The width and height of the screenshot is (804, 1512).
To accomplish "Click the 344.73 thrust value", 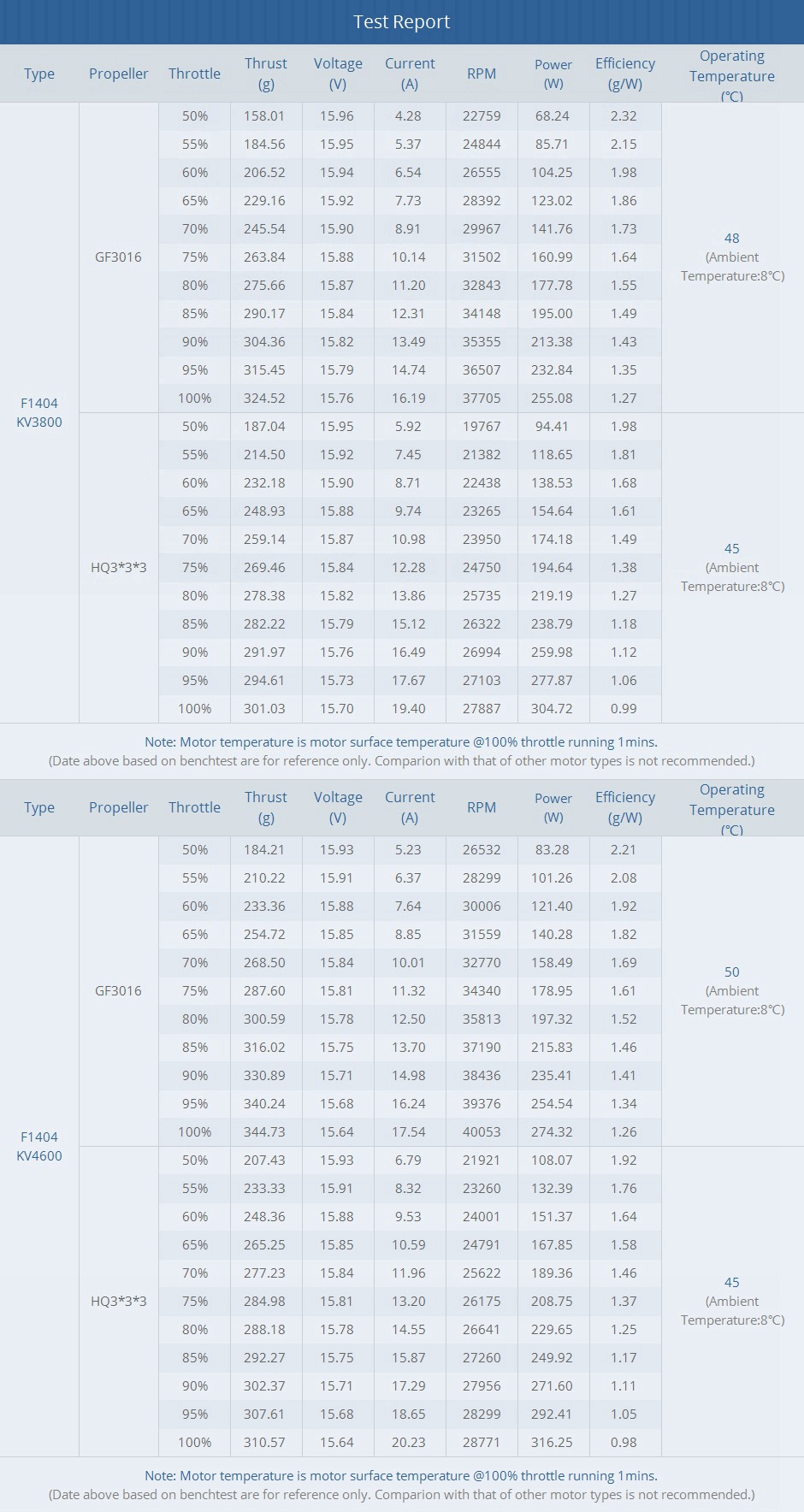I will click(264, 1132).
